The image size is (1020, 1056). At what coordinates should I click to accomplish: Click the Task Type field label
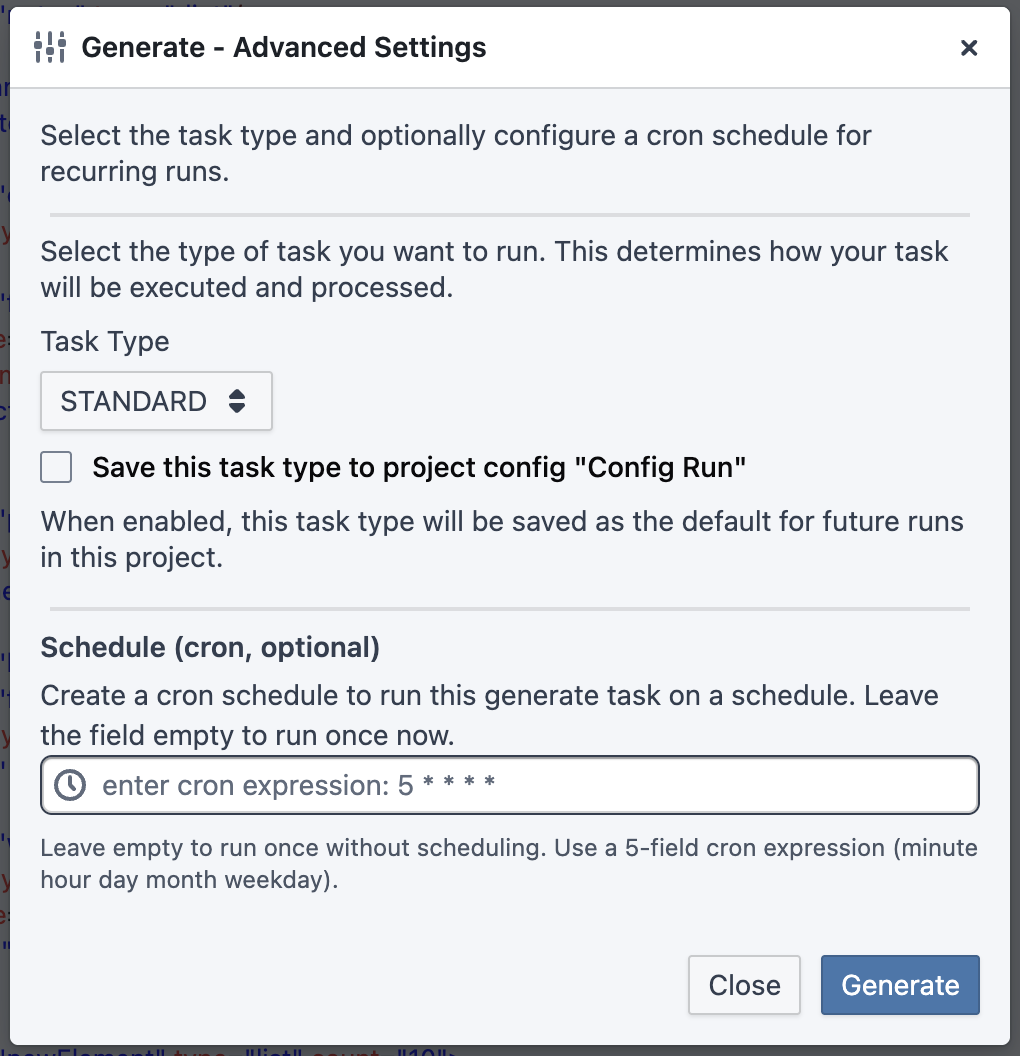[x=104, y=342]
